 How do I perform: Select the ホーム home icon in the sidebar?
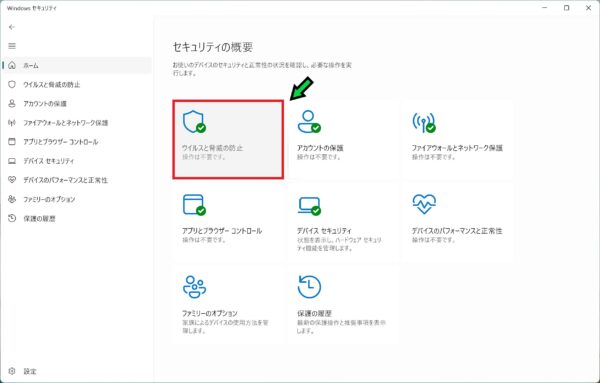click(x=12, y=65)
